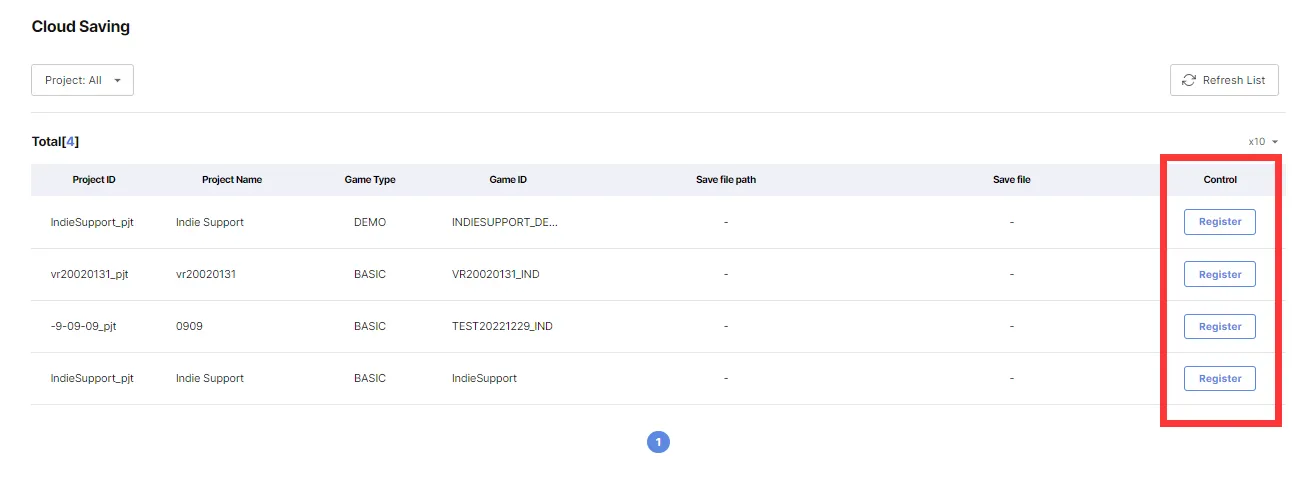Click the -9-09-09_pjt project ID cell
The image size is (1307, 484).
pos(84,326)
